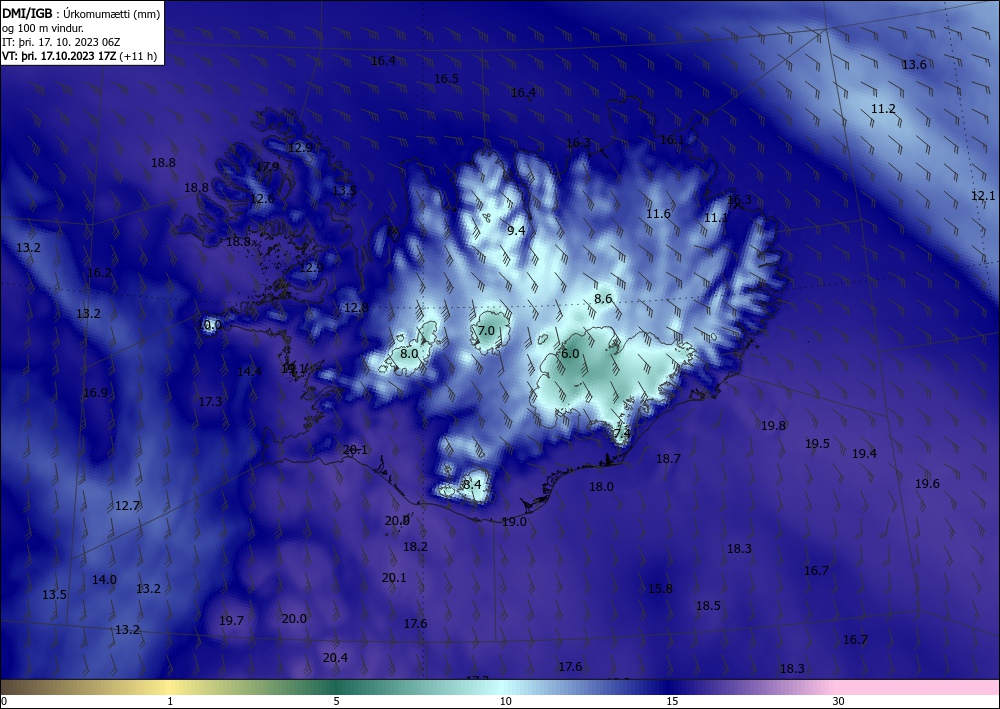Click the value "11.2" in the light band
Viewport: 1000px width, 709px height.
[x=883, y=108]
